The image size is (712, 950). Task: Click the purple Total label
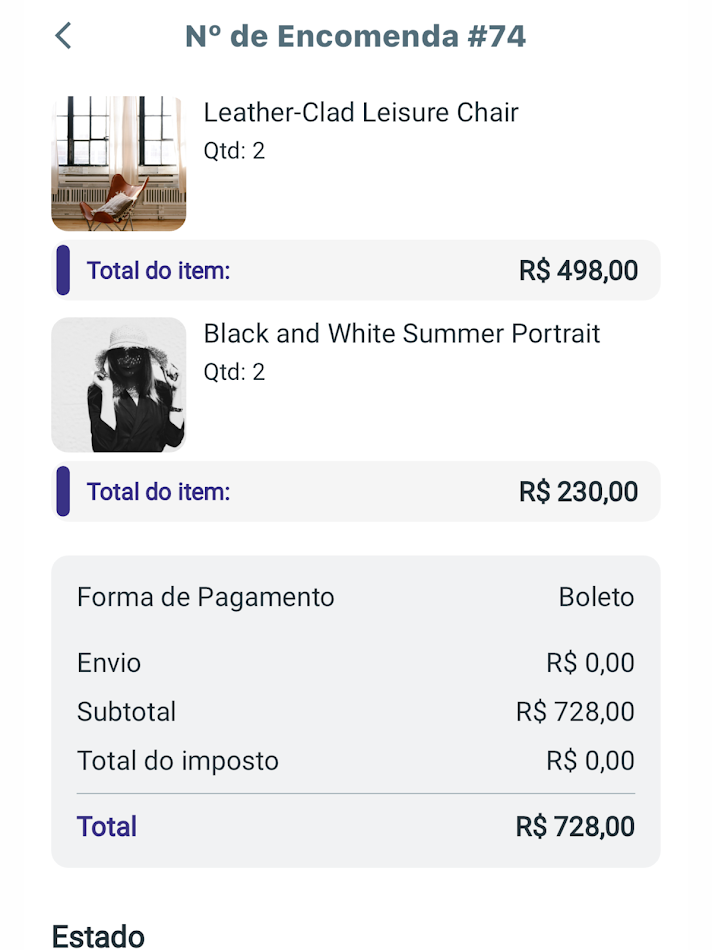pos(107,827)
